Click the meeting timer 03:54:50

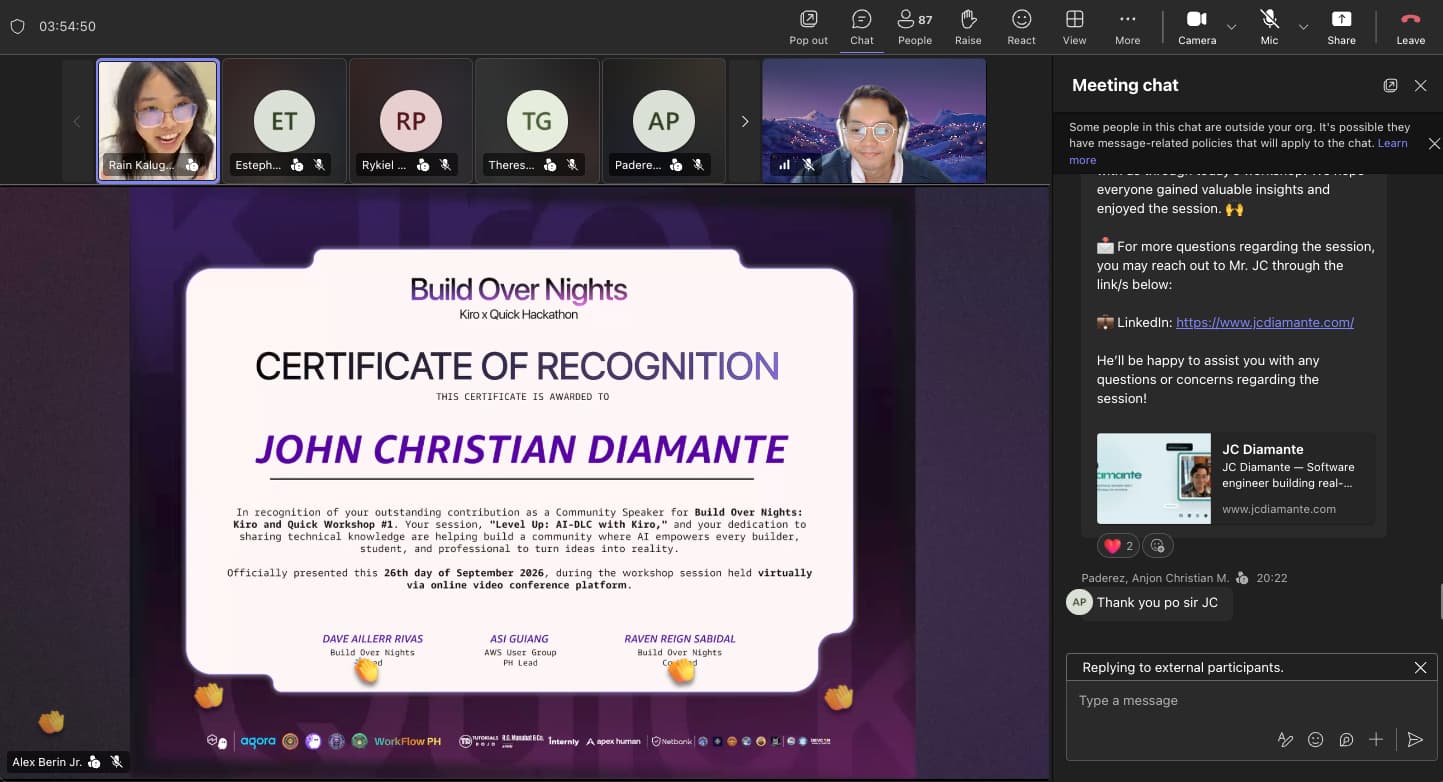tap(67, 27)
